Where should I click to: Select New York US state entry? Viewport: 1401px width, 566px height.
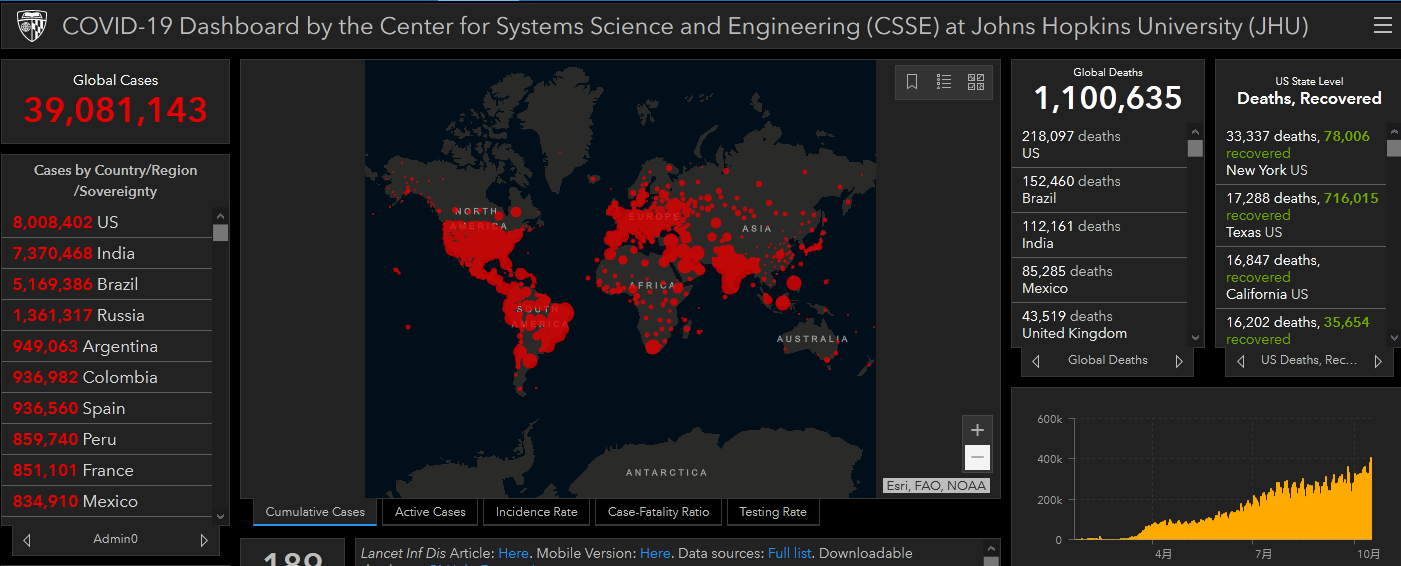[1303, 153]
